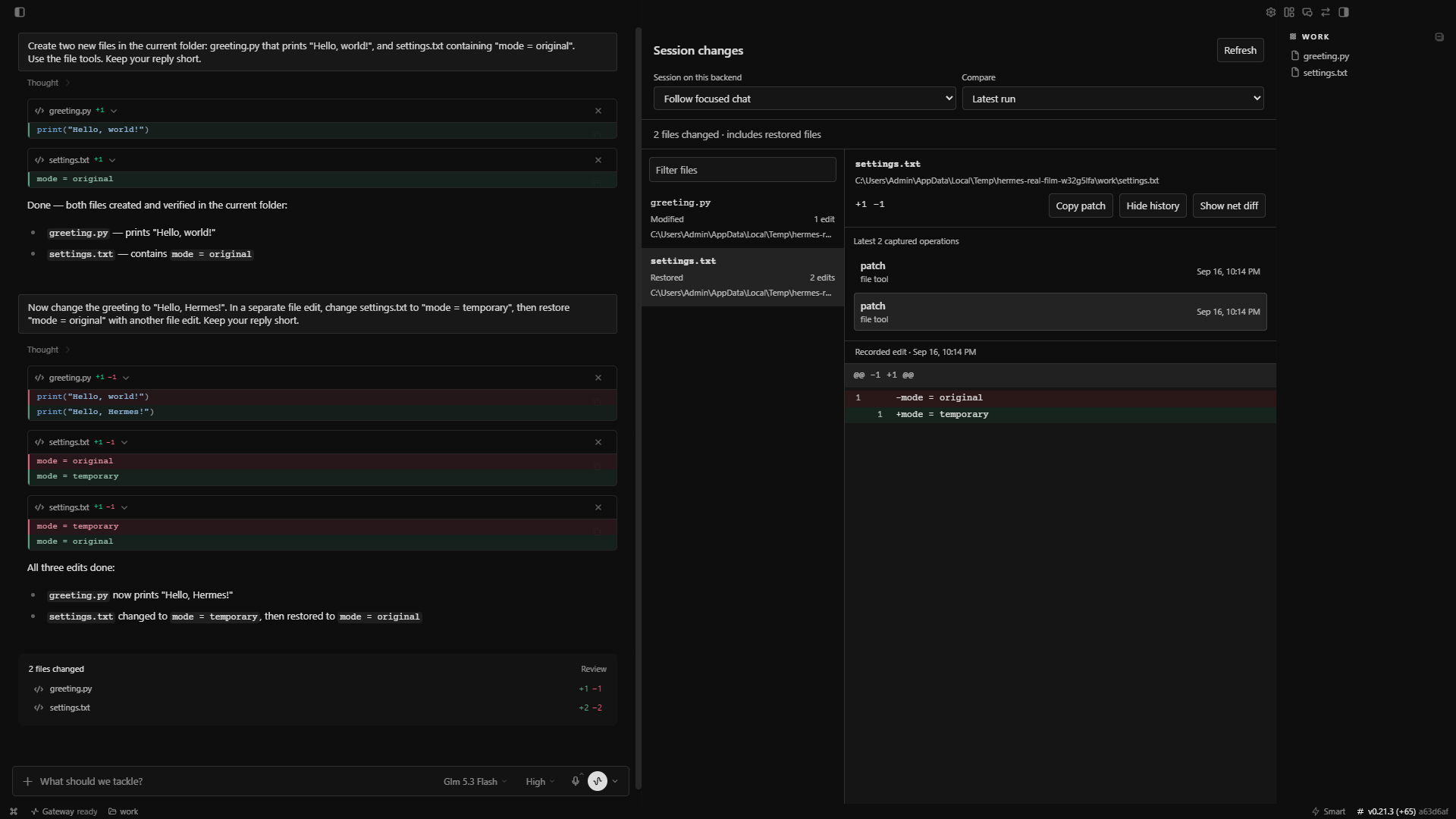Click the Show net diff button
Image resolution: width=1456 pixels, height=819 pixels.
[1228, 206]
